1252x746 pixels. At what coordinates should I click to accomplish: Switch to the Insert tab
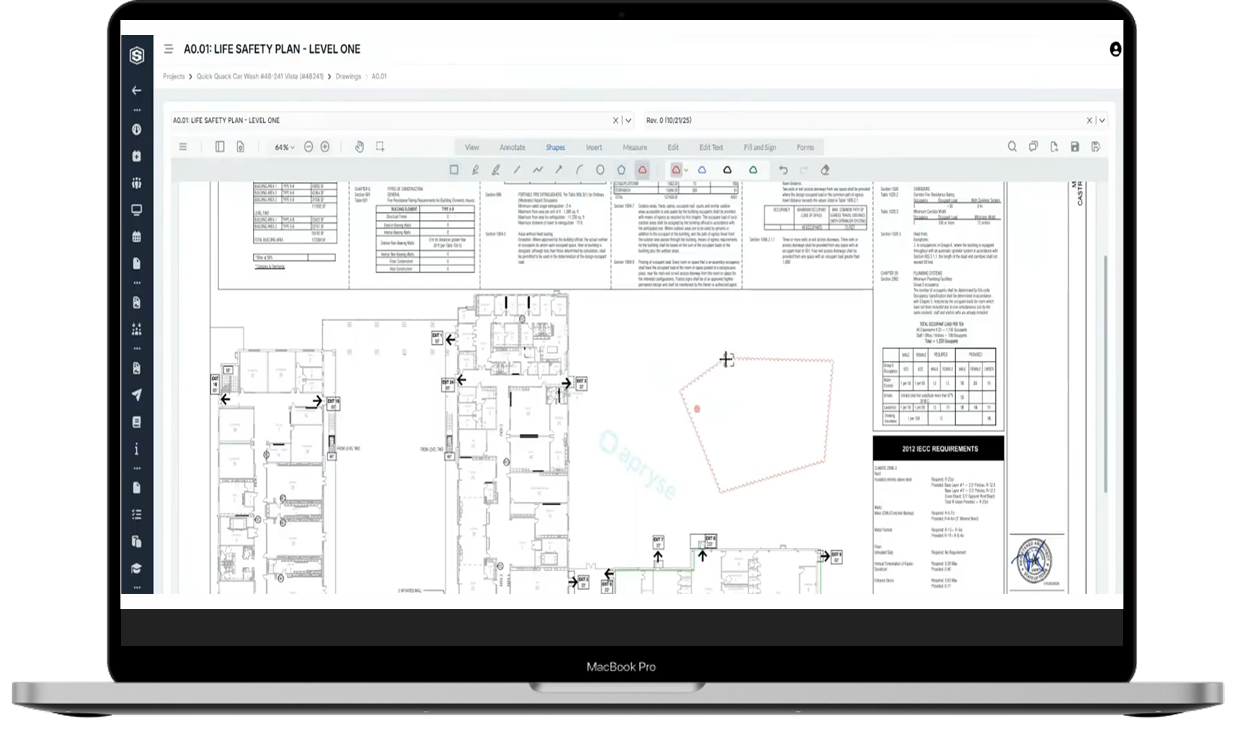pyautogui.click(x=594, y=147)
